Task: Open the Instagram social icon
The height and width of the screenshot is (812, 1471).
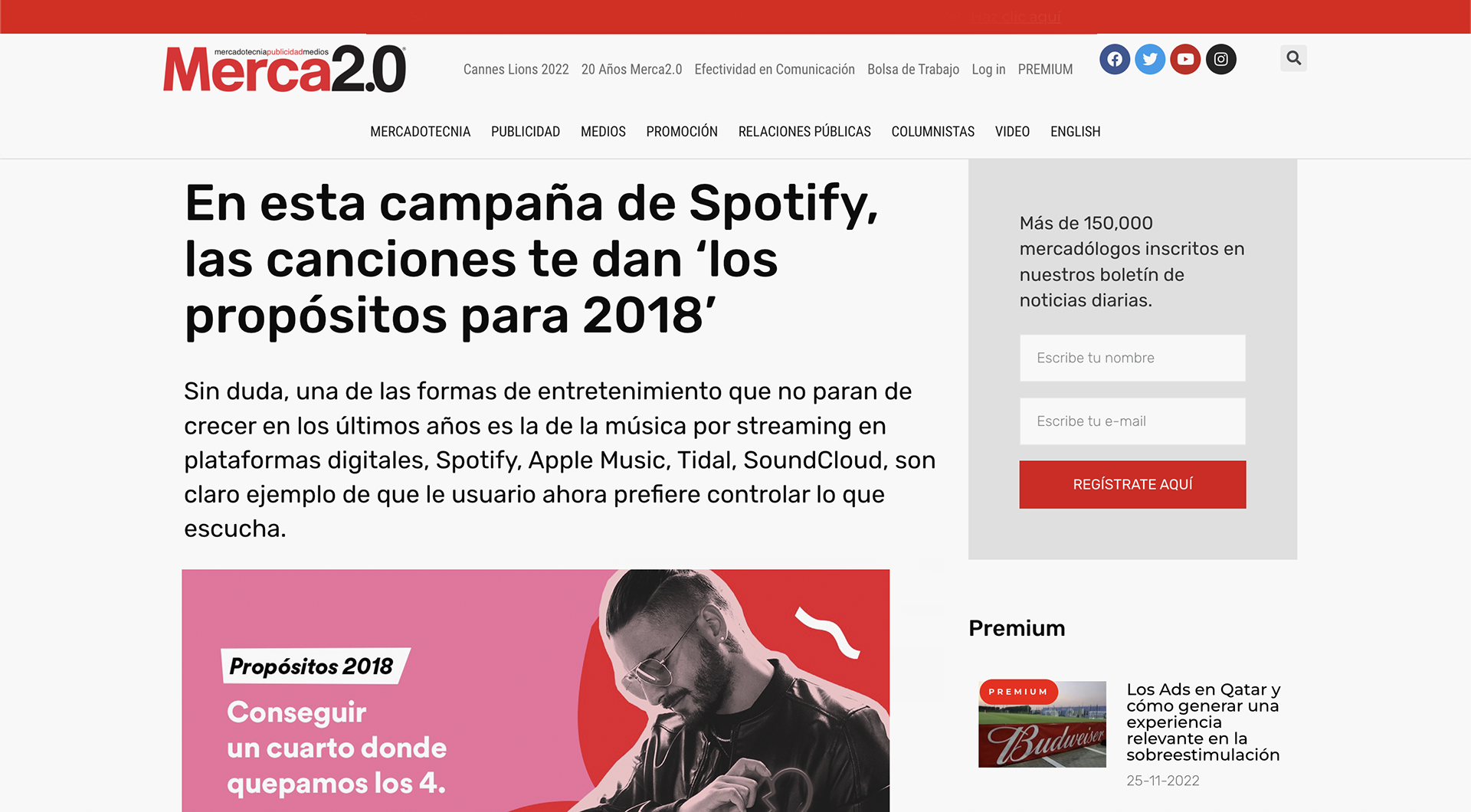Action: pyautogui.click(x=1221, y=59)
